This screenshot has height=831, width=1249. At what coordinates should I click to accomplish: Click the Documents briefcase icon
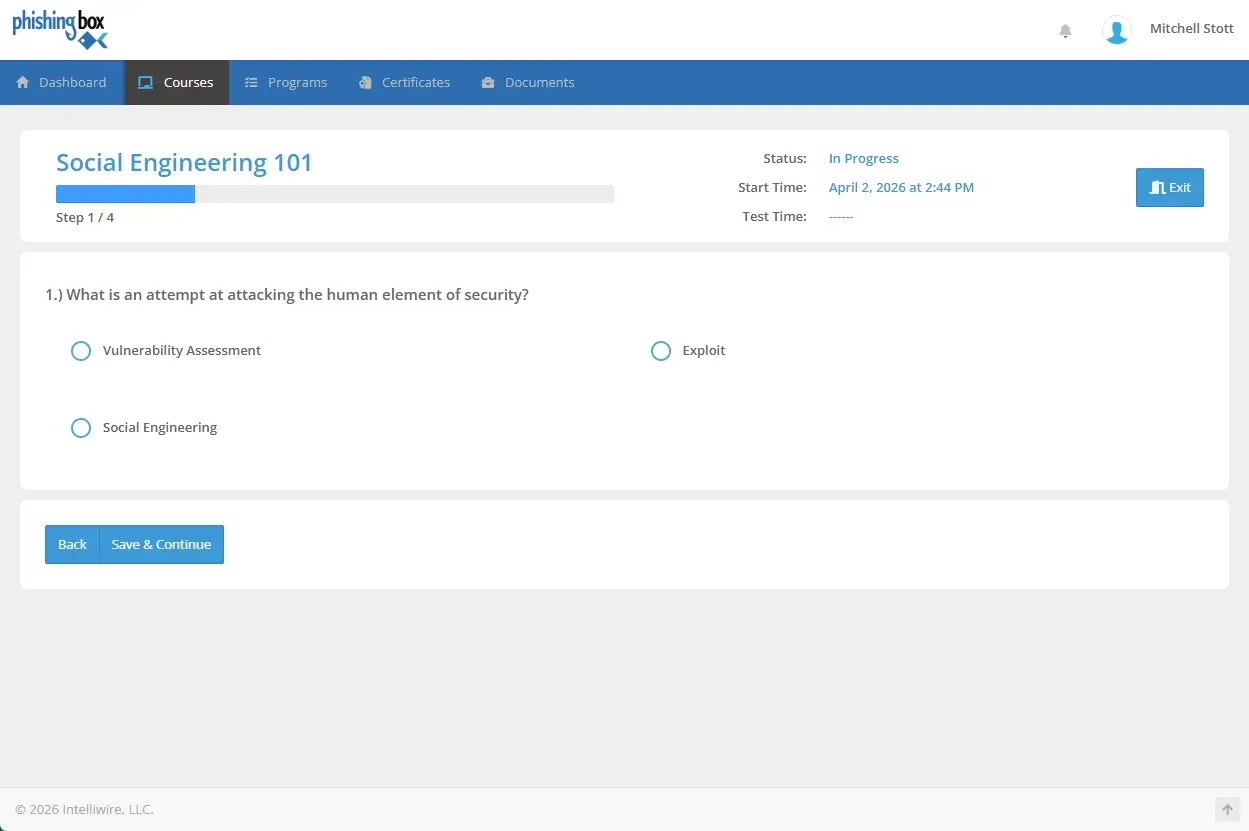coord(488,83)
